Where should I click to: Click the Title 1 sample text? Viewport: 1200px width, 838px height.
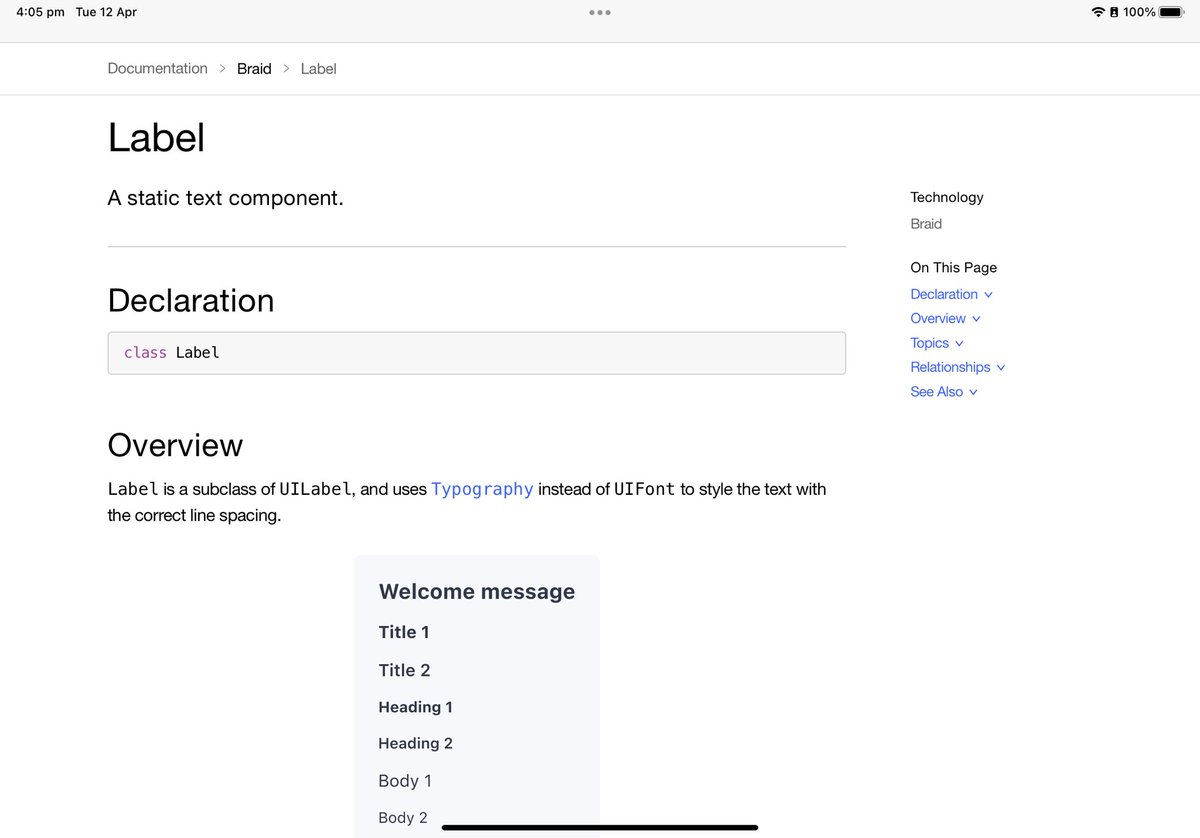(x=404, y=632)
